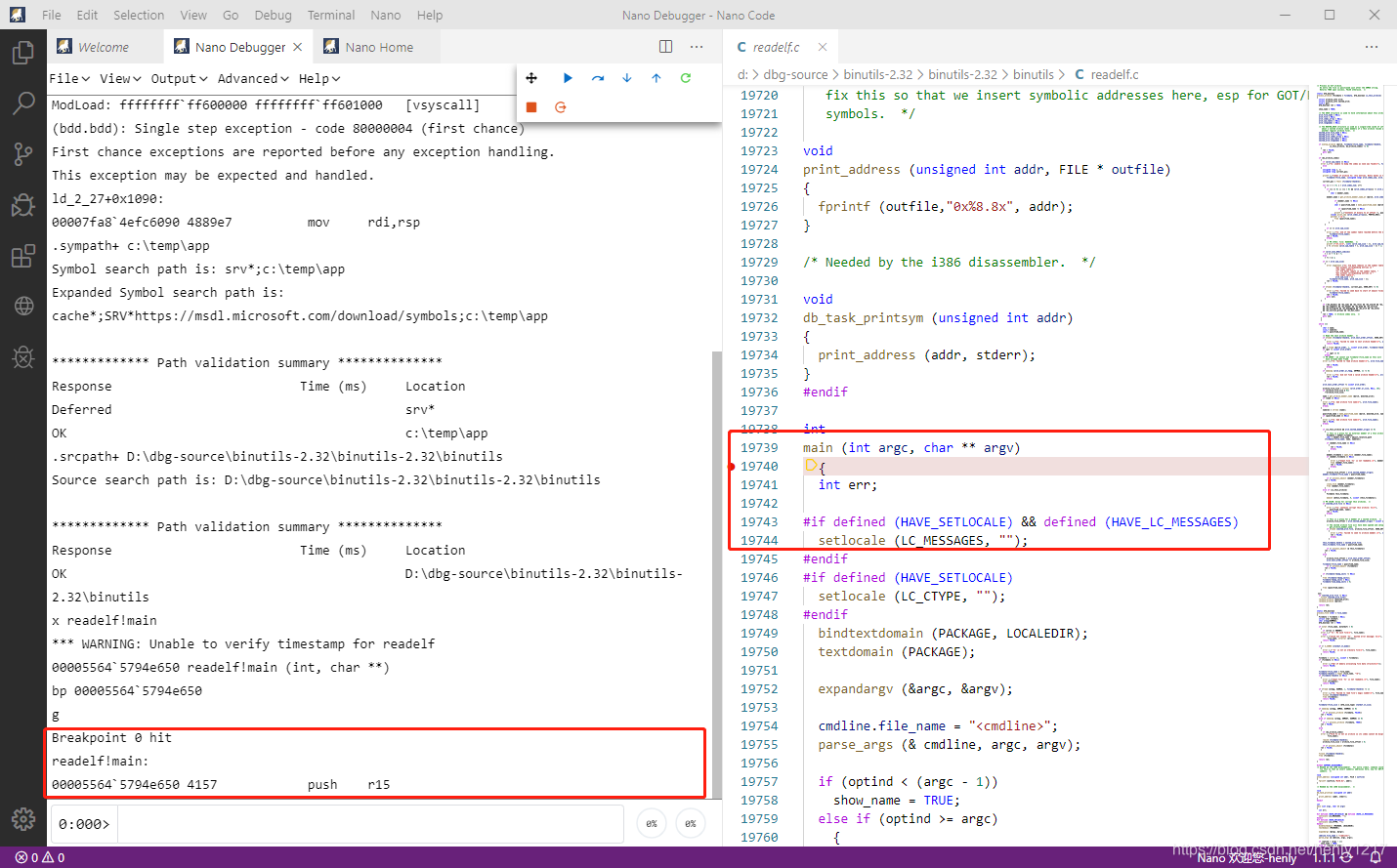Click line number 19739

(759, 448)
